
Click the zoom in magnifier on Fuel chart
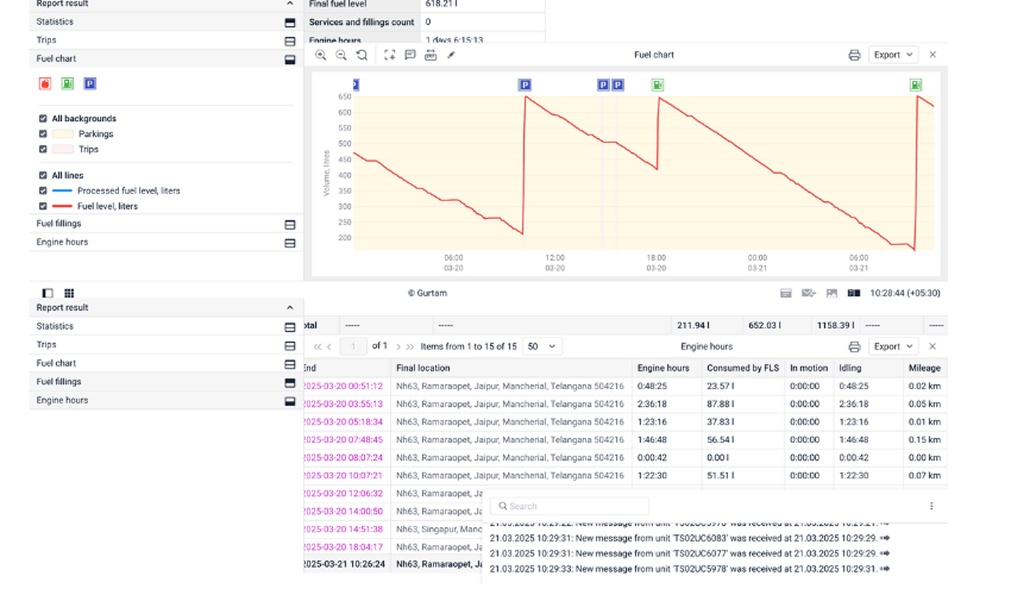click(321, 55)
